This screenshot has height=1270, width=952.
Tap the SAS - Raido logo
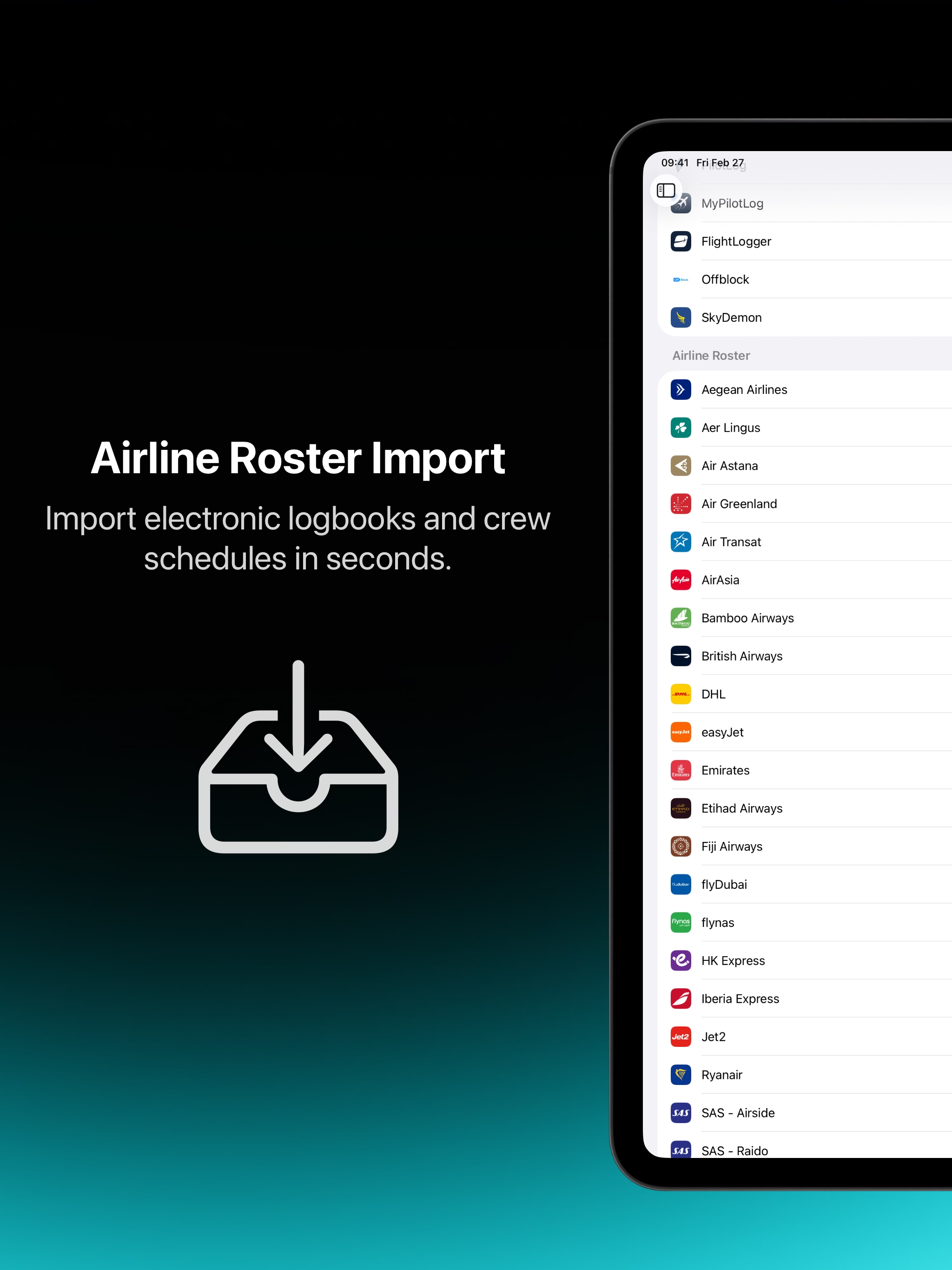pos(681,1150)
